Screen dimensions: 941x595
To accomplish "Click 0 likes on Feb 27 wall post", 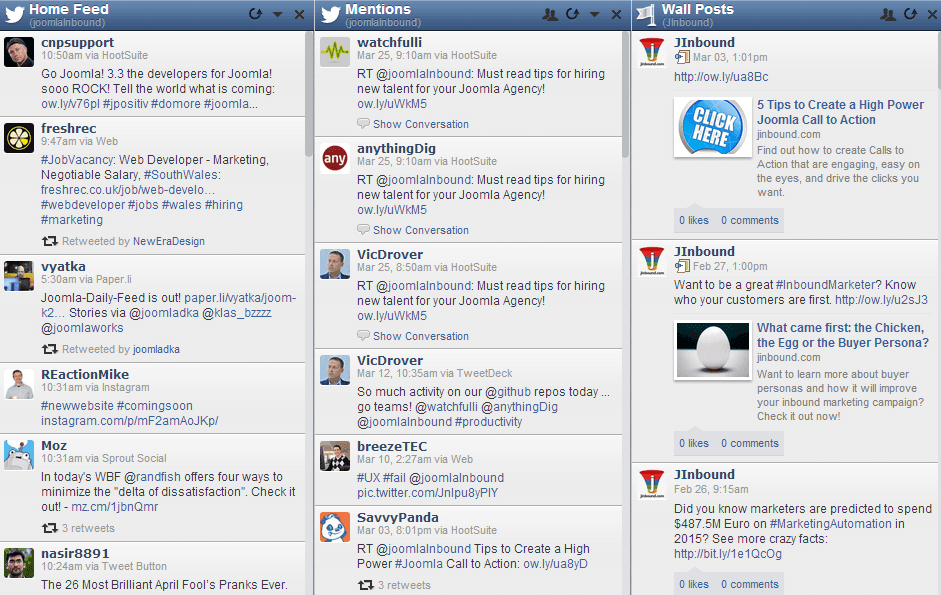I will point(694,443).
